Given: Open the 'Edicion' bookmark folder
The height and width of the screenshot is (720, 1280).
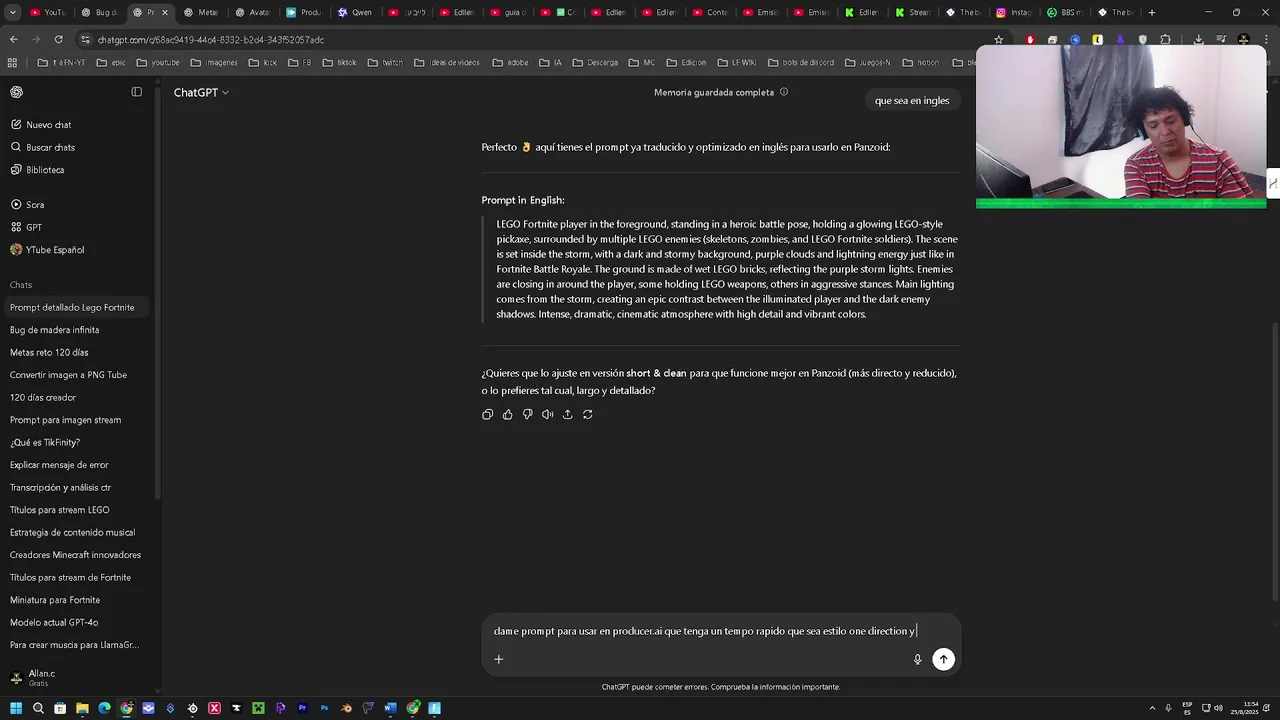Looking at the screenshot, I should pos(687,62).
